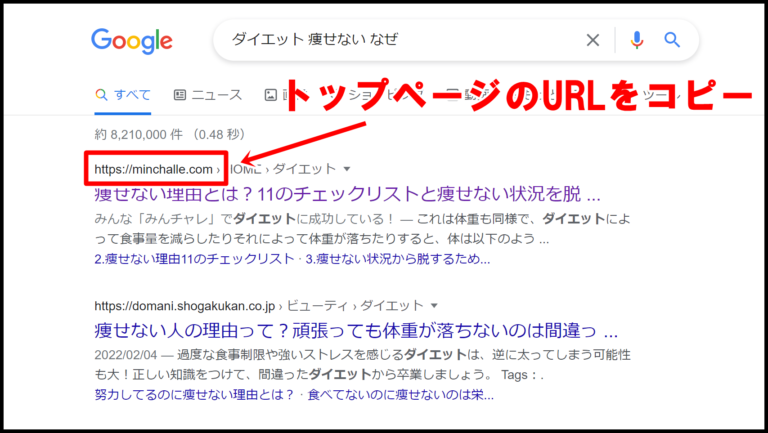Open the ニュース tab

point(208,95)
